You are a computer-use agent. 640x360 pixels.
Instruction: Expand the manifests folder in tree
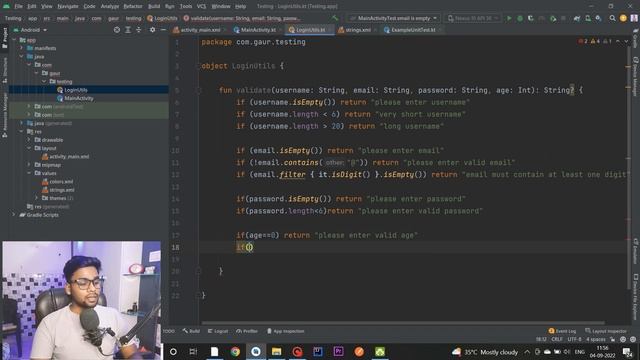pyautogui.click(x=21, y=48)
